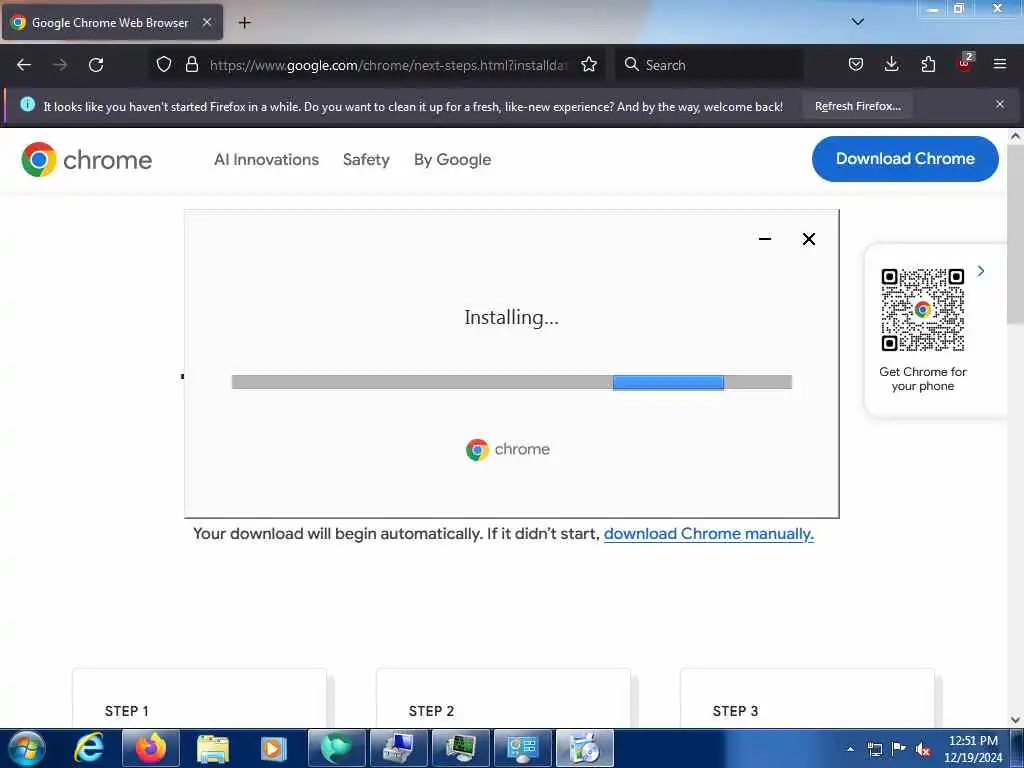Click the muted volume tray icon
Image resolution: width=1024 pixels, height=768 pixels.
[923, 749]
